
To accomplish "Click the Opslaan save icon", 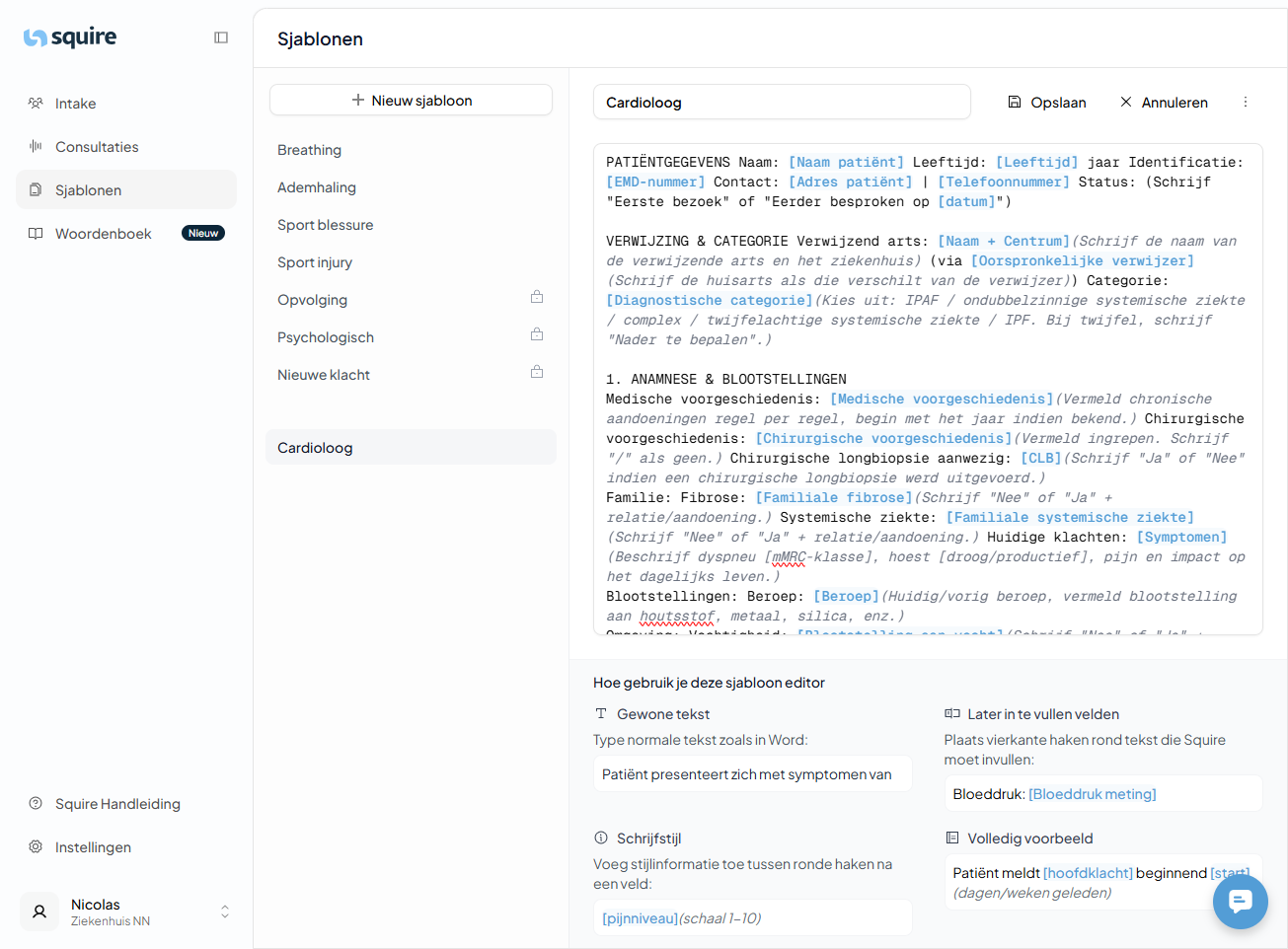I will click(1015, 102).
